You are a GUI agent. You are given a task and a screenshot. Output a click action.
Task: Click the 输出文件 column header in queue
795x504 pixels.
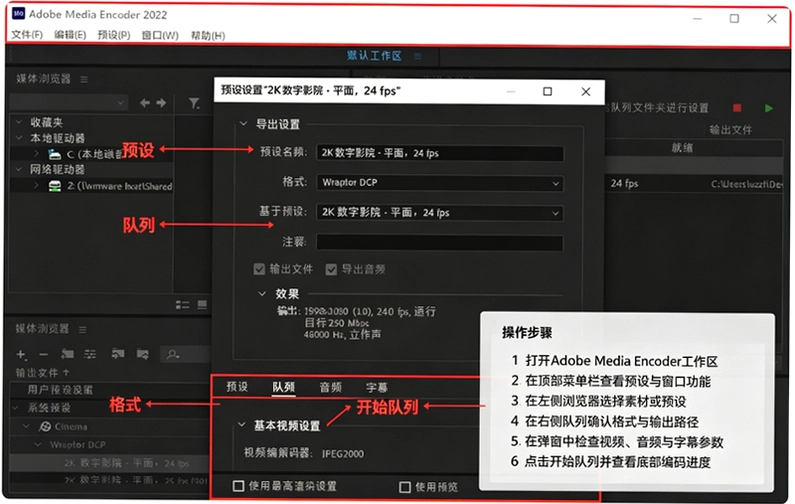pyautogui.click(x=731, y=130)
